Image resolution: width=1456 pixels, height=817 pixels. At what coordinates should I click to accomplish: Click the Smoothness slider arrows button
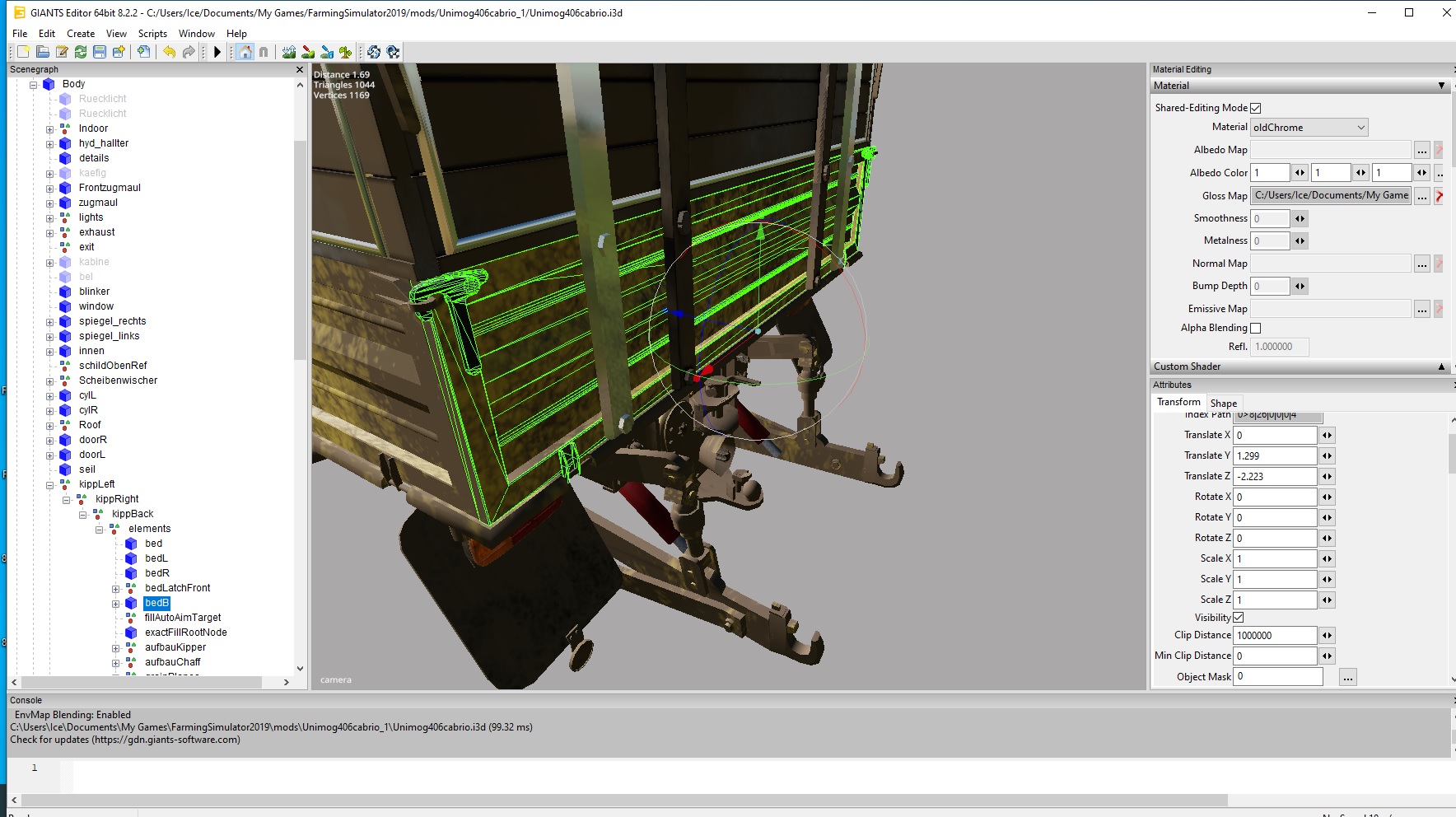tap(1300, 218)
